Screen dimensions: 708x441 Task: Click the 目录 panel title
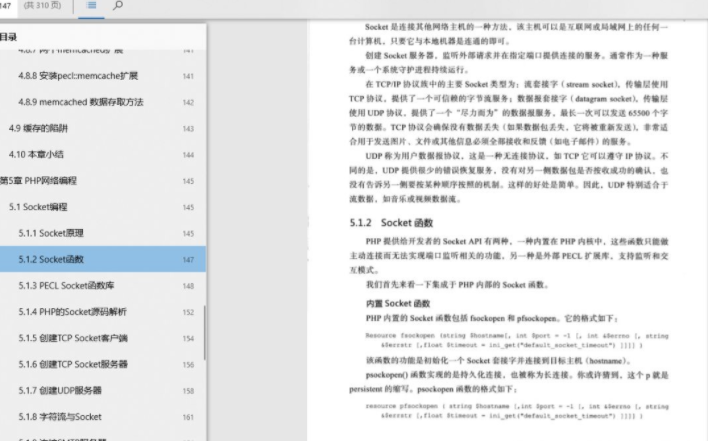(8, 37)
